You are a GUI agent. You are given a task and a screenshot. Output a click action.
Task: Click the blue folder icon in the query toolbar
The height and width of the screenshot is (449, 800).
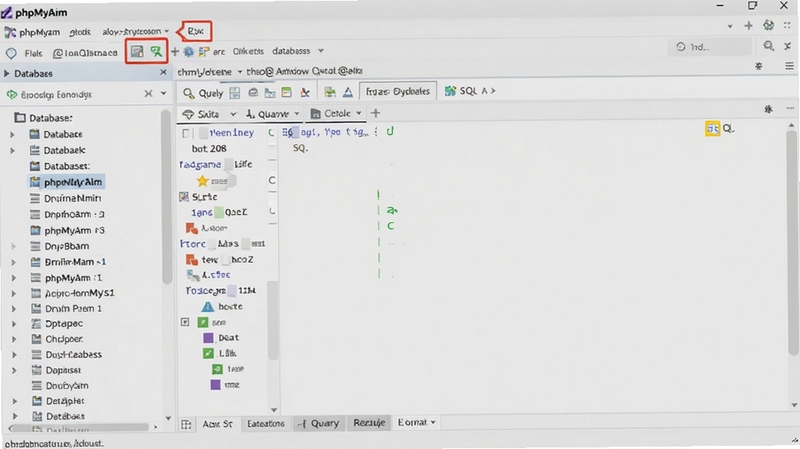(270, 93)
